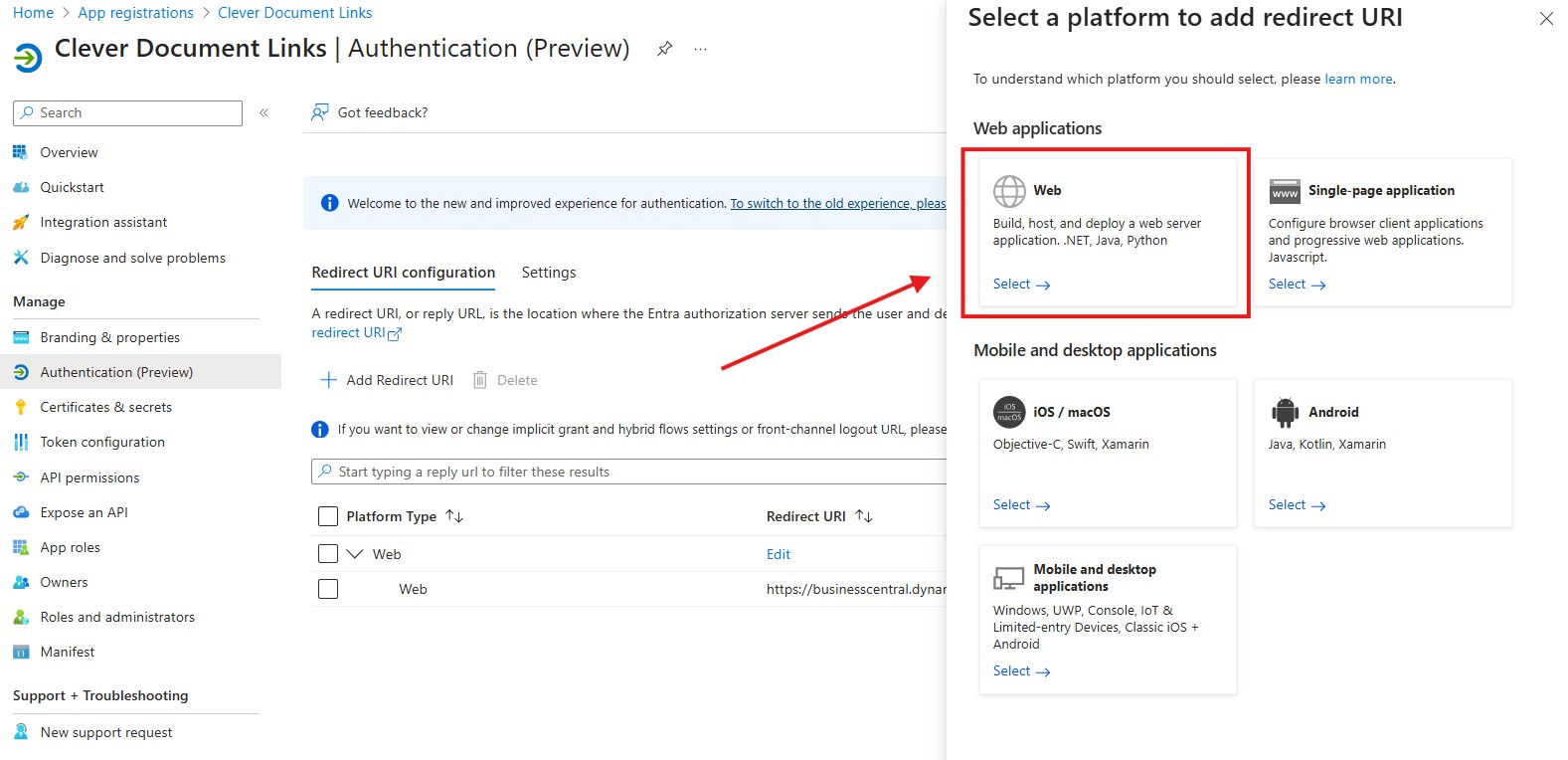Switch to the Settings tab

coord(549,273)
